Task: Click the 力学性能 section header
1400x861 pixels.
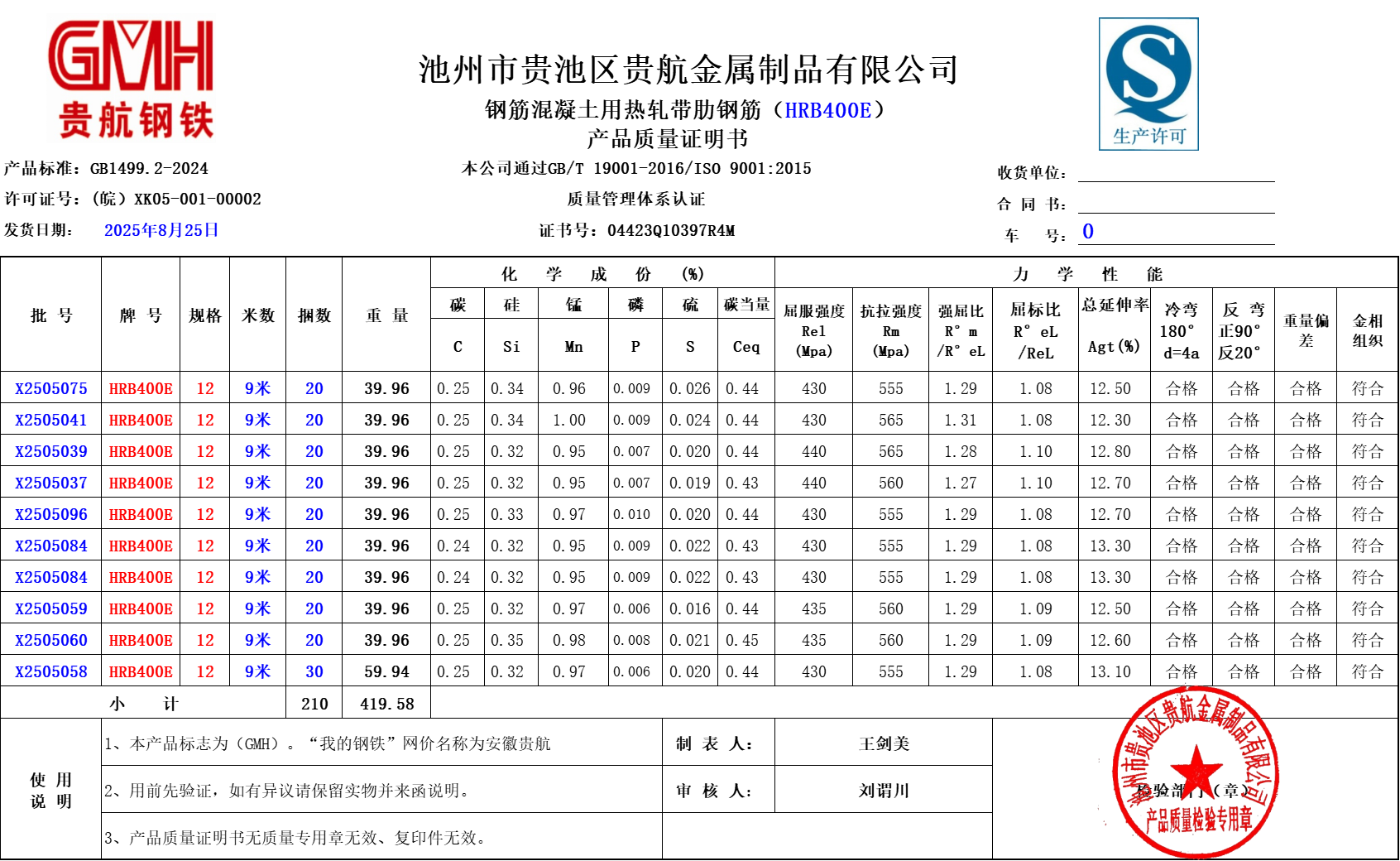Action: click(1086, 274)
